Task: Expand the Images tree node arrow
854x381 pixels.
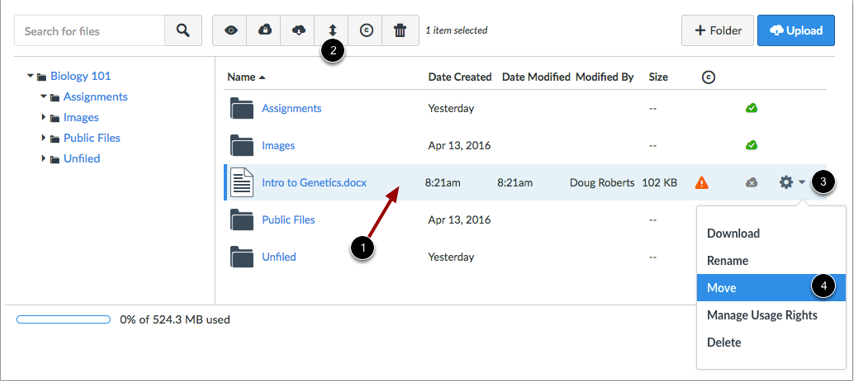Action: [x=44, y=118]
